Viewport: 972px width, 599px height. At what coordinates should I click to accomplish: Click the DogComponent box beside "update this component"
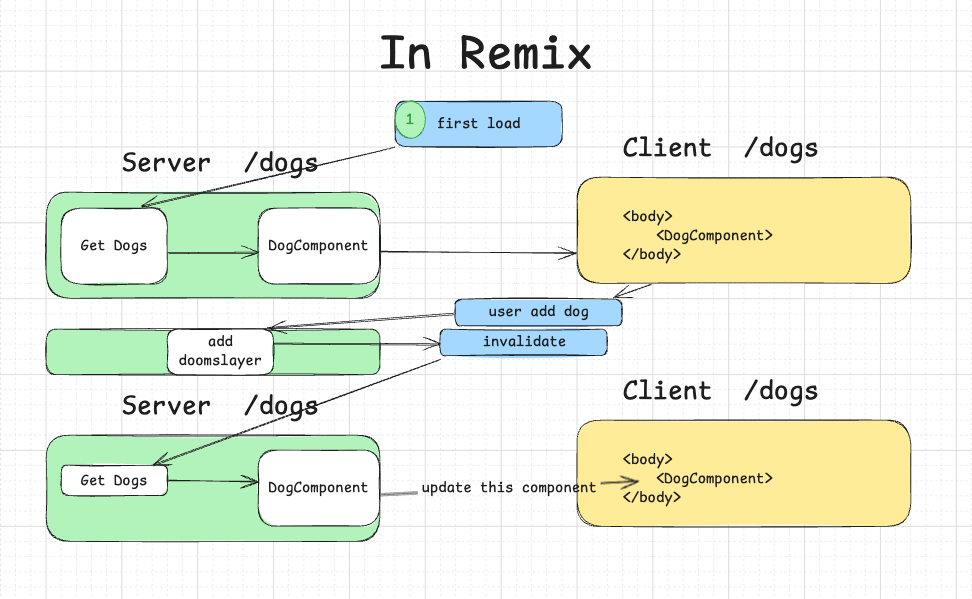pyautogui.click(x=319, y=488)
